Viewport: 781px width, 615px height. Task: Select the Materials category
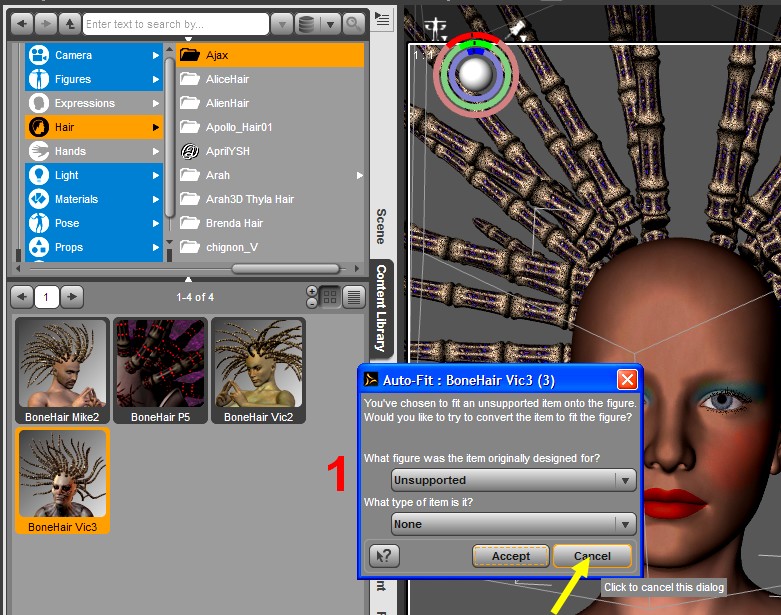coord(94,199)
